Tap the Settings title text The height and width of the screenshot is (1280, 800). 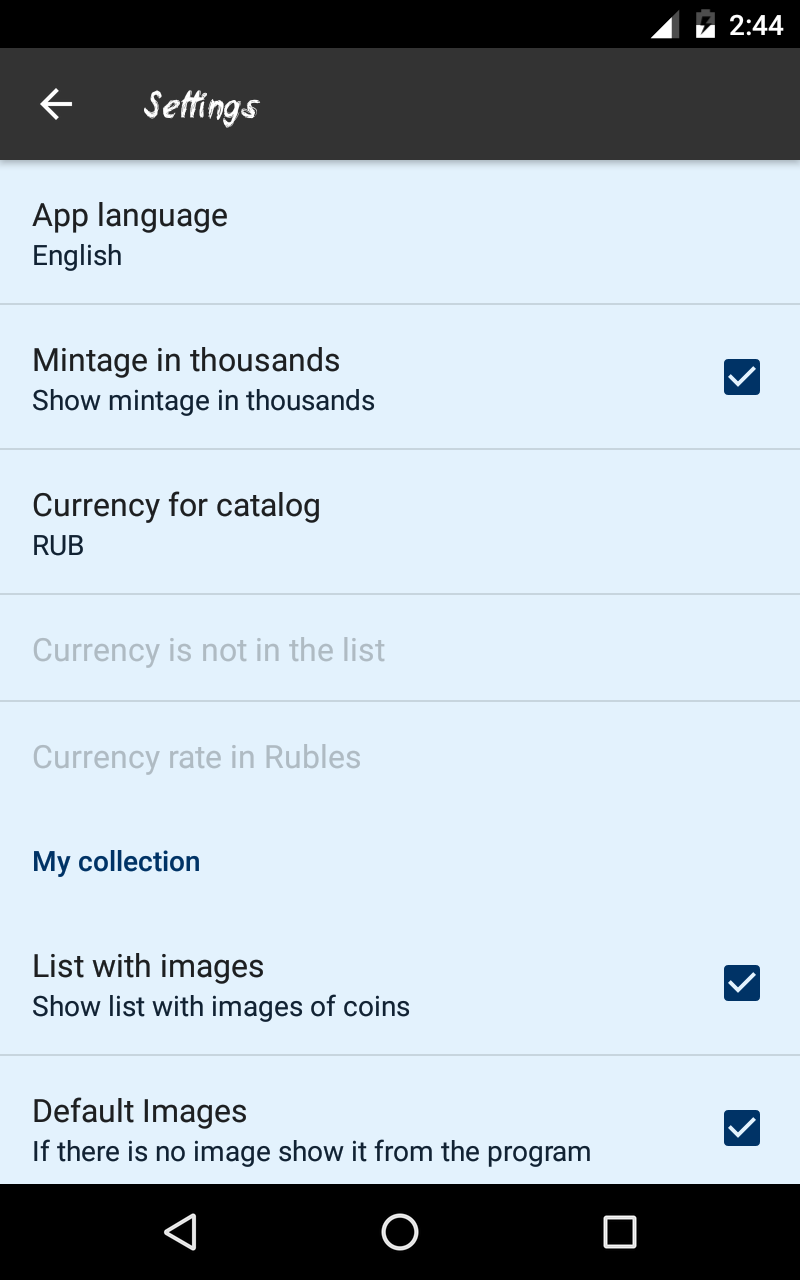coord(201,106)
